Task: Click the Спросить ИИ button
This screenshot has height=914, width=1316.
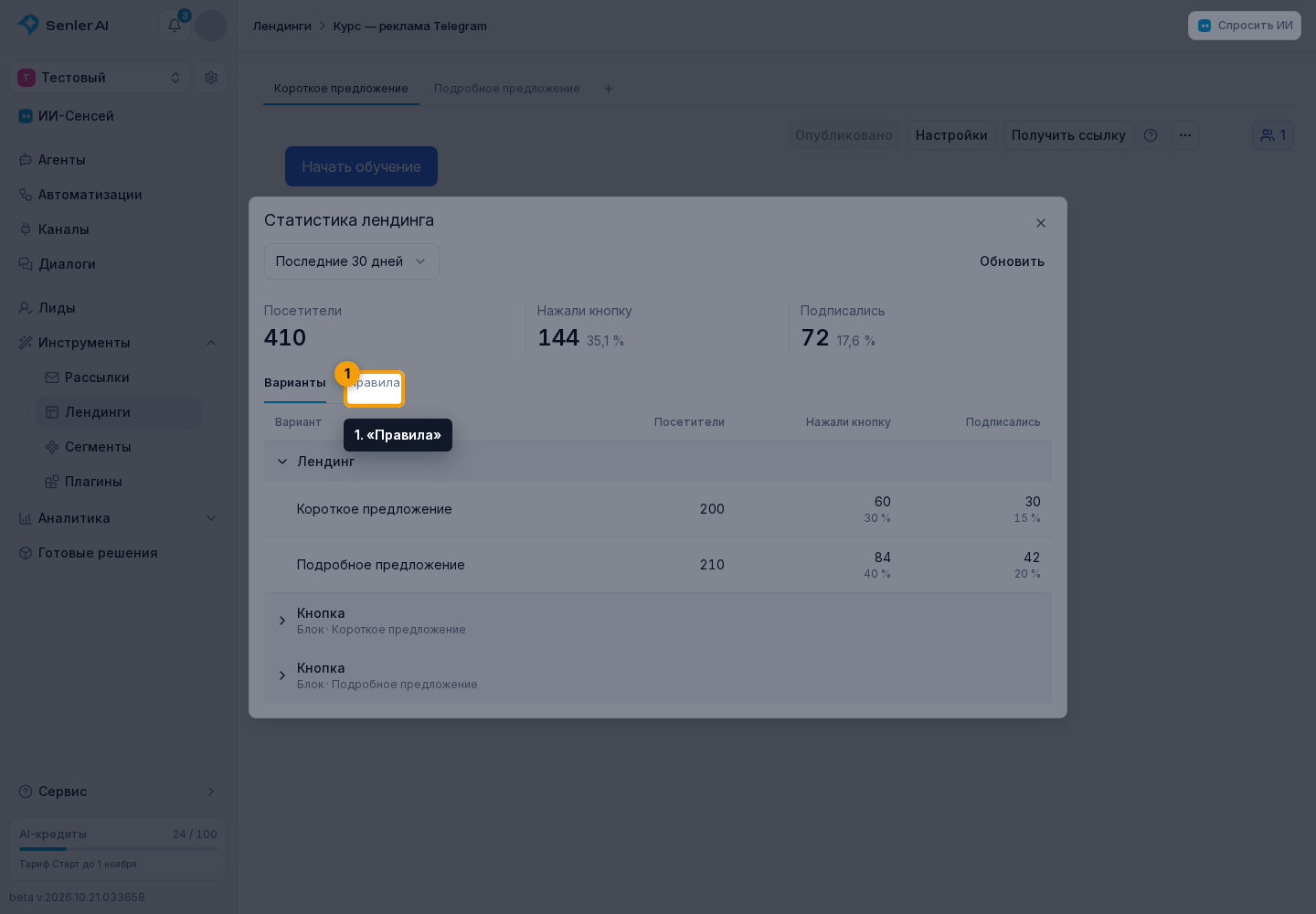Action: [x=1245, y=26]
